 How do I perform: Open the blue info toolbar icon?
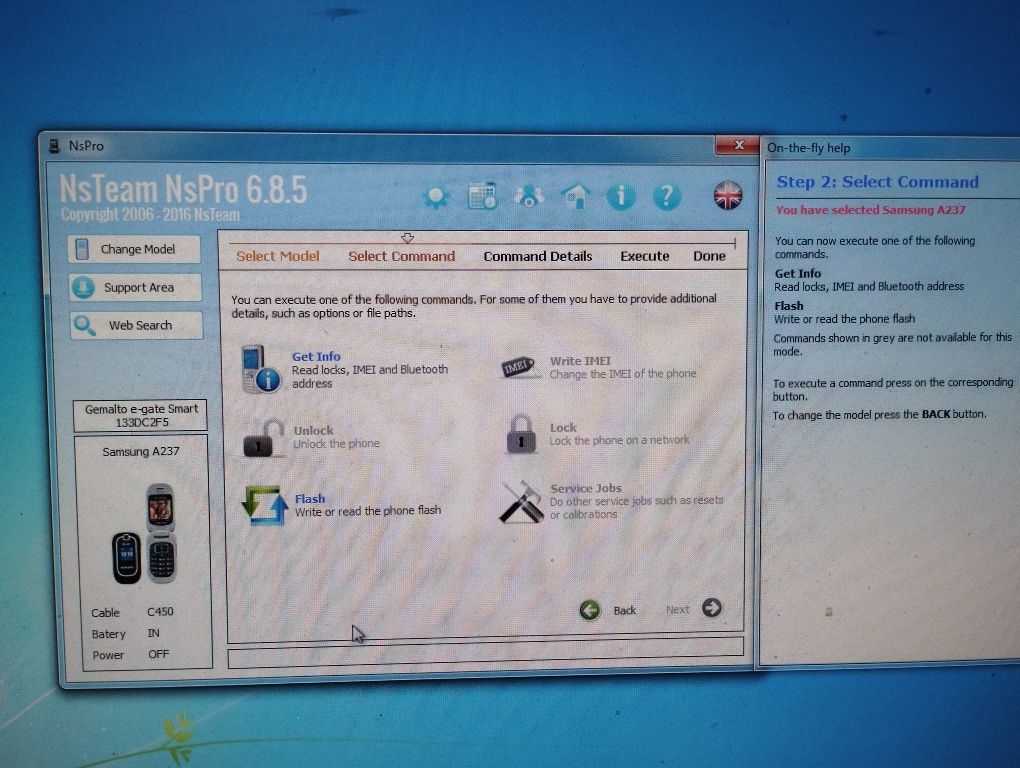621,196
